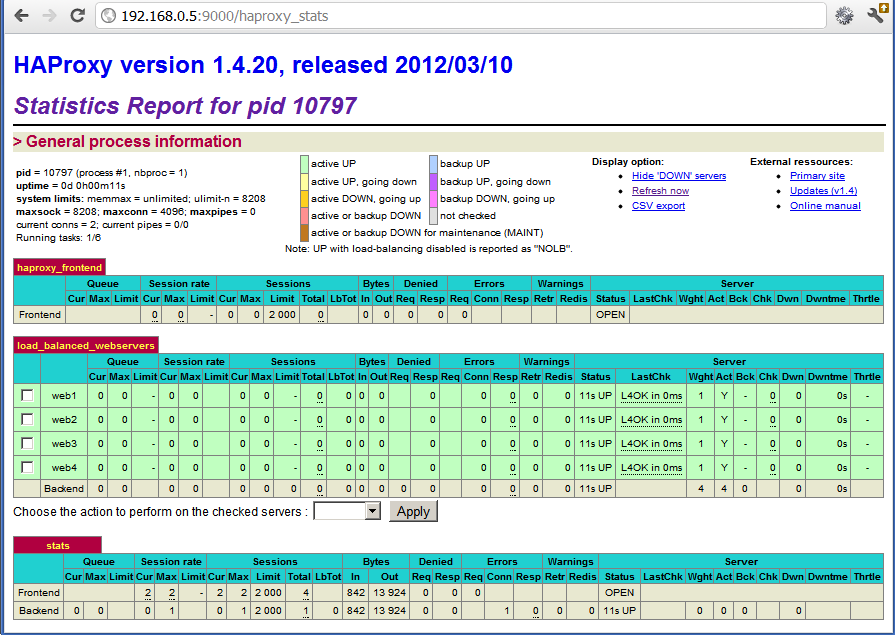Select the web2 server checkbox
Viewport: 895px width, 635px height.
pyautogui.click(x=27, y=419)
